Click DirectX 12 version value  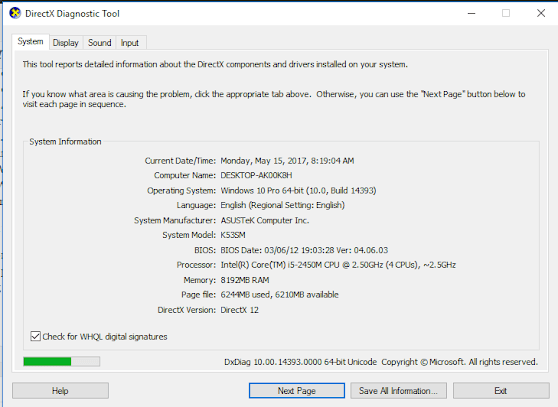[239, 310]
